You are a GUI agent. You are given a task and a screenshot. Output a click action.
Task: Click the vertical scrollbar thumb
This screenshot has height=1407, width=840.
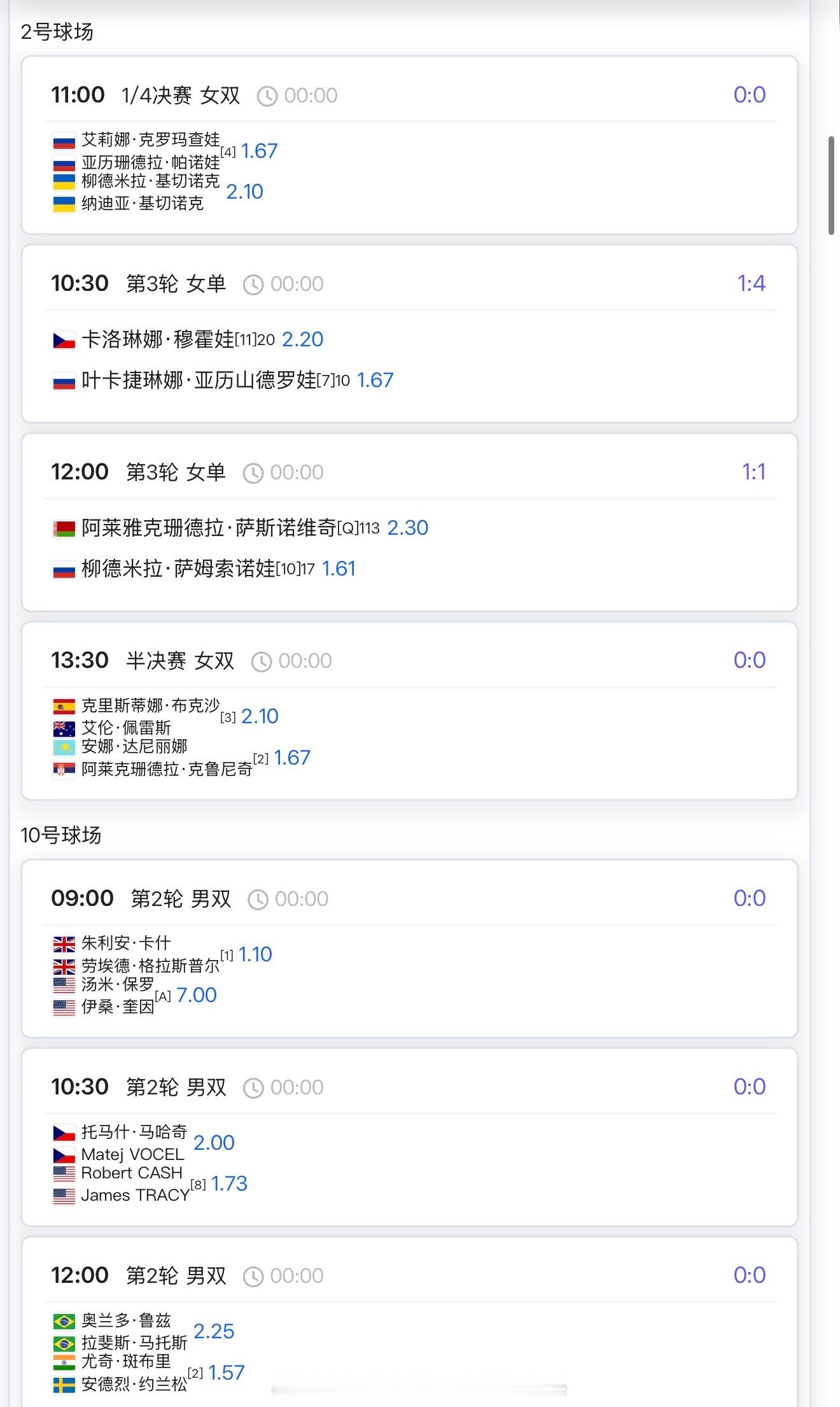pyautogui.click(x=831, y=185)
